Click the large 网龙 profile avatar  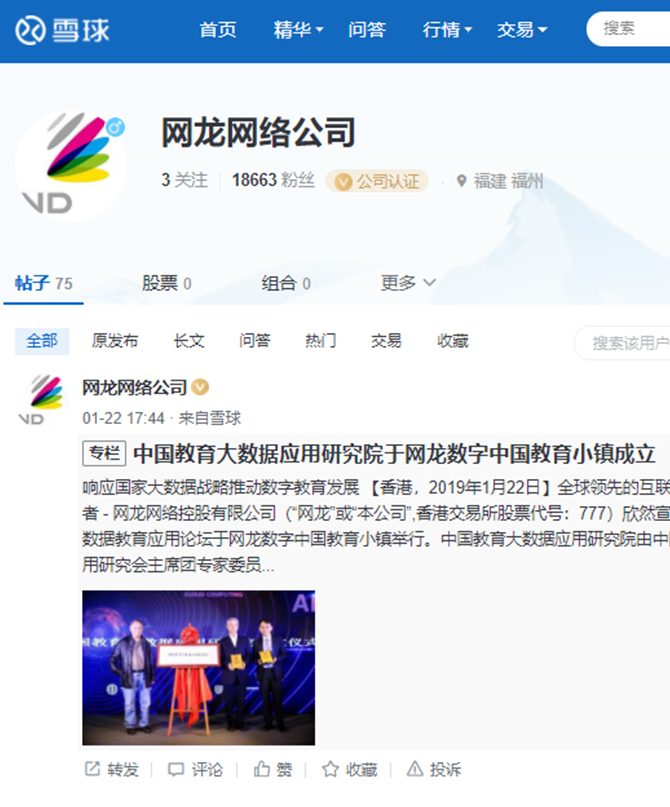point(70,166)
